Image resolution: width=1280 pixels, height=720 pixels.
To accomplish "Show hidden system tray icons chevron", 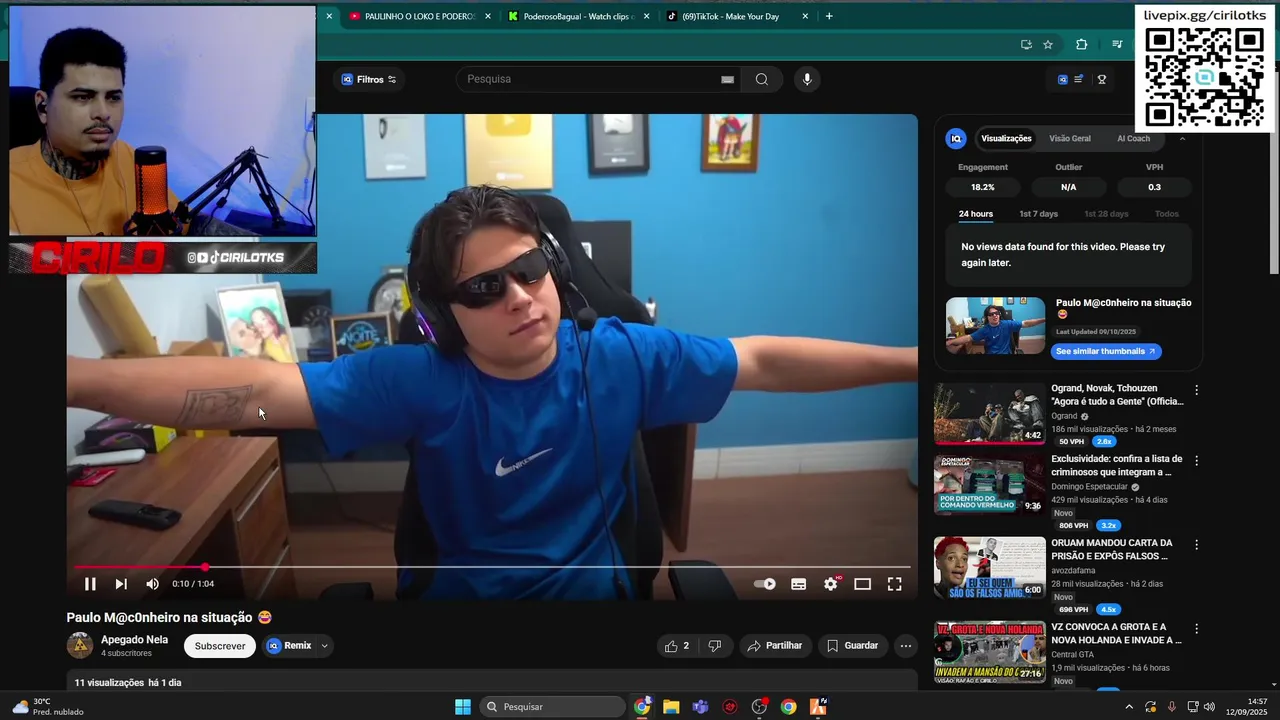I will 1129,707.
